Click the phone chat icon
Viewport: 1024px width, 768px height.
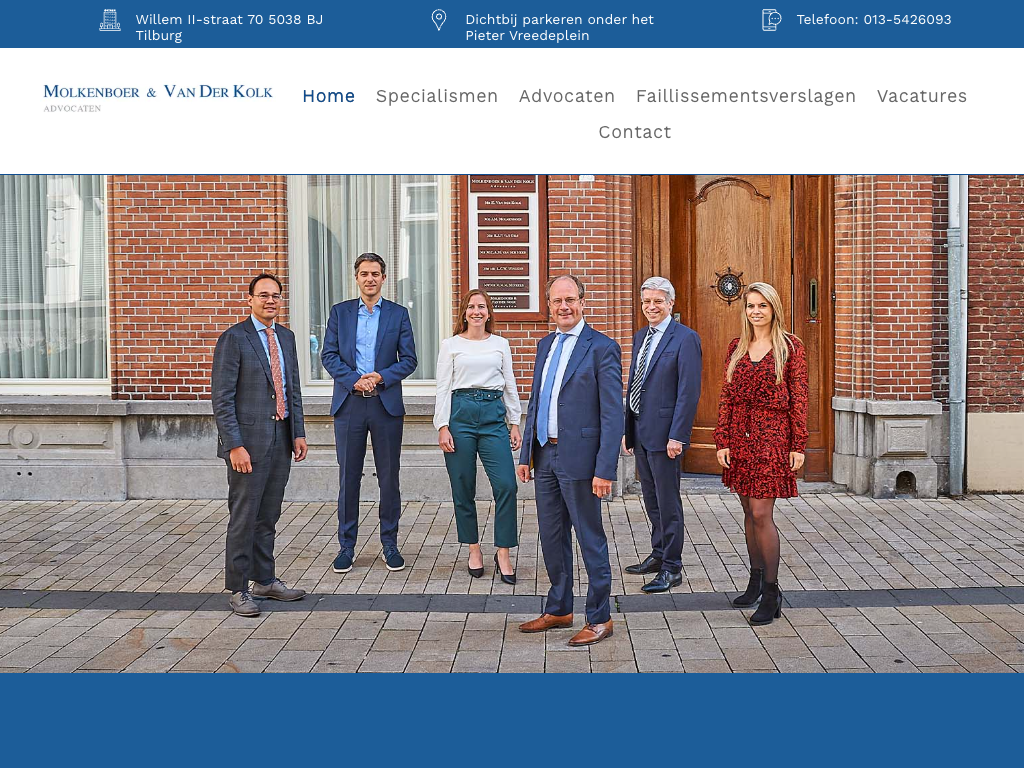pos(771,20)
